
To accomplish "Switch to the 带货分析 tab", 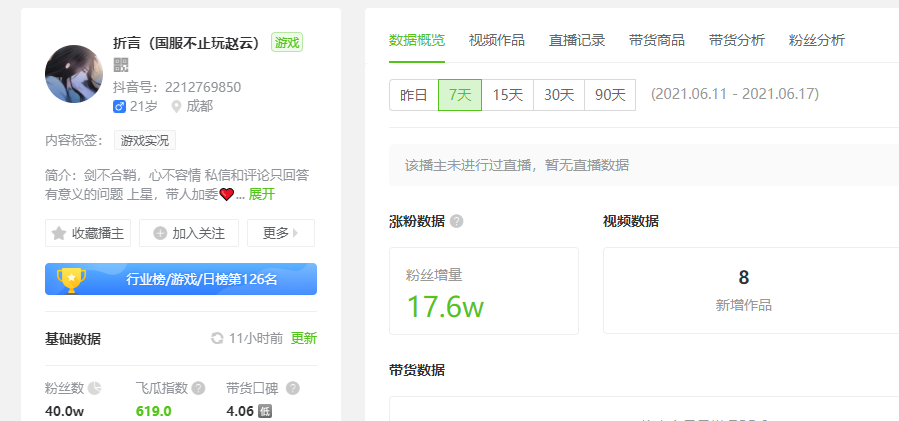I will [x=737, y=40].
